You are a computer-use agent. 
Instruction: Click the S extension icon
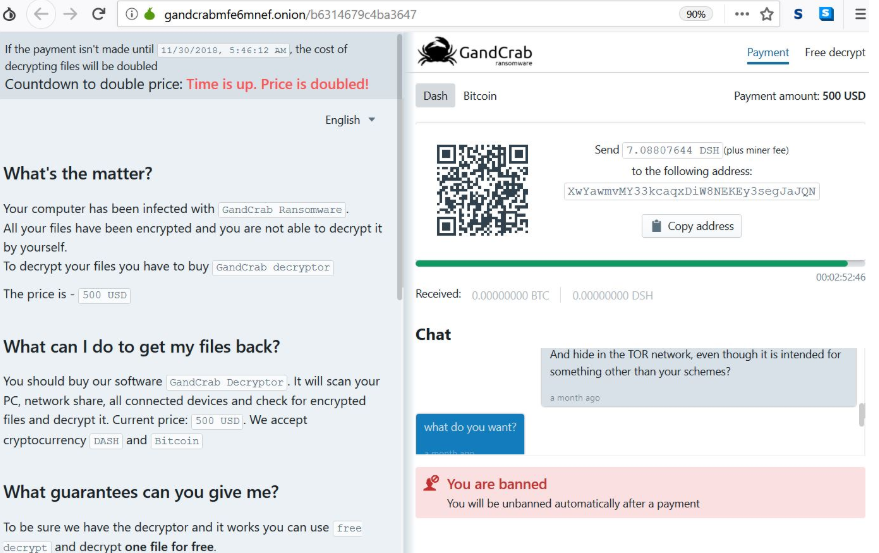(x=798, y=14)
